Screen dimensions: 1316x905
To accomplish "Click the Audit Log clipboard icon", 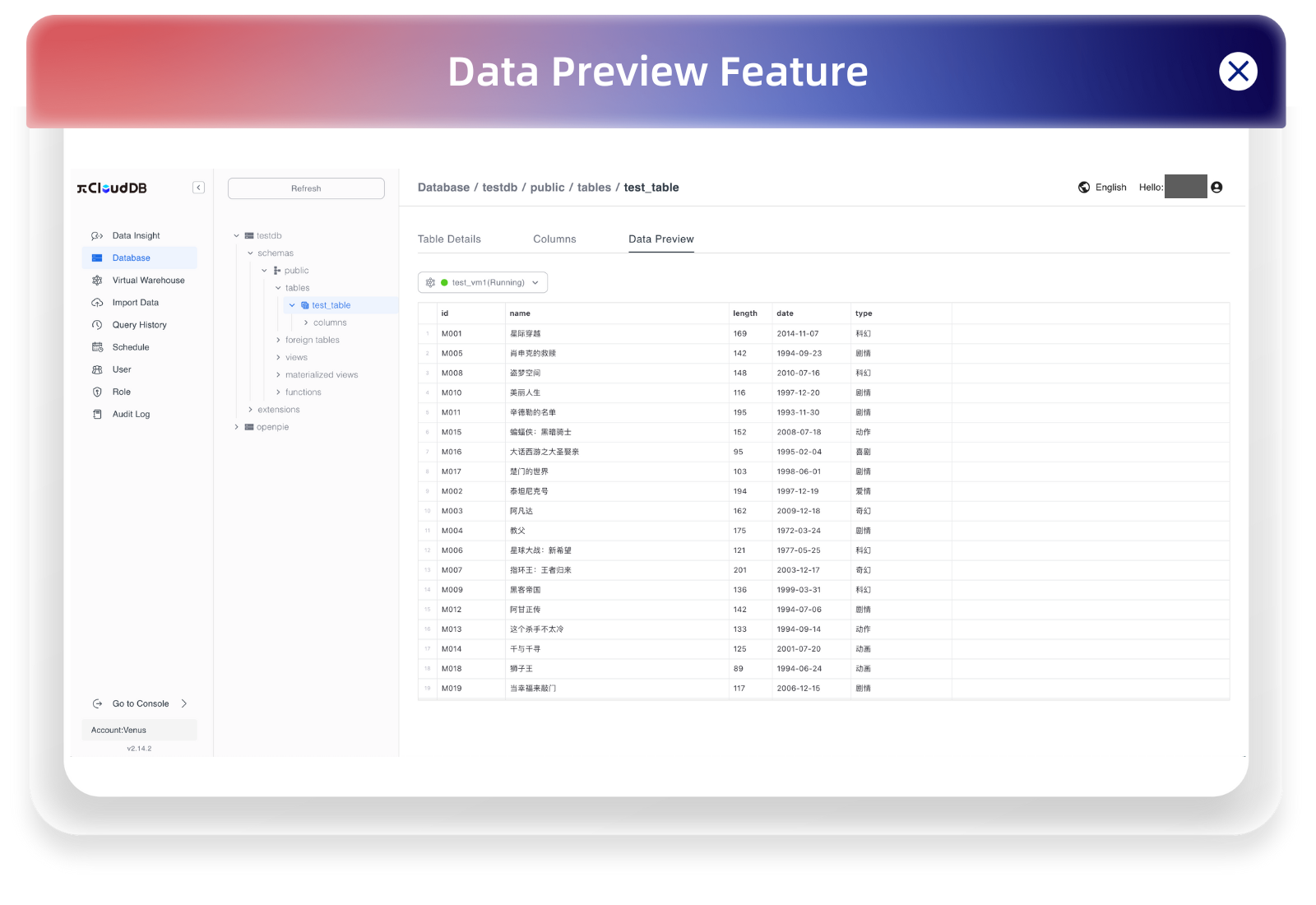I will coord(97,414).
